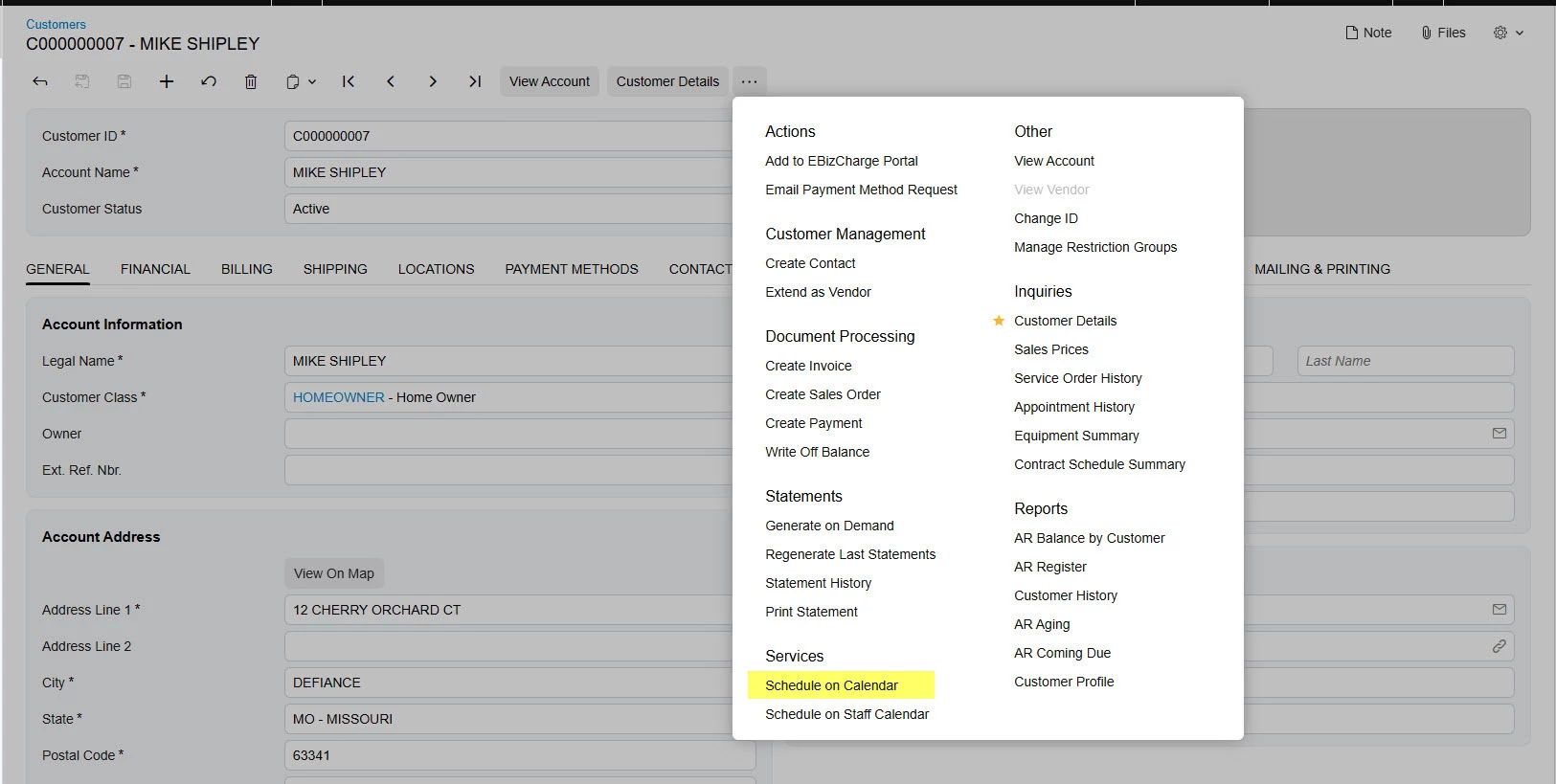Image resolution: width=1556 pixels, height=784 pixels.
Task: Click the undo/cancel changes toolbar icon
Action: pos(209,81)
